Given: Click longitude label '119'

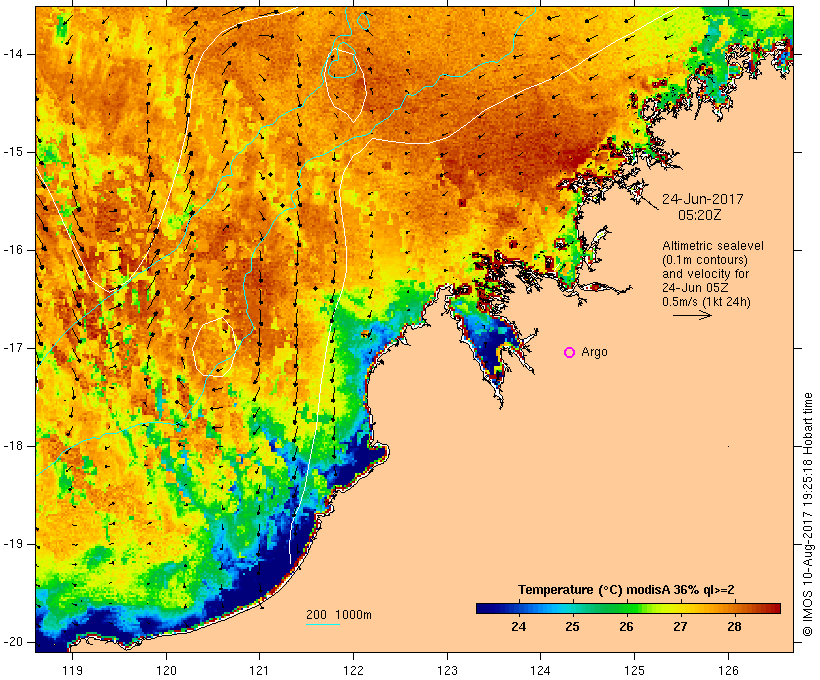Looking at the screenshot, I should point(72,671).
